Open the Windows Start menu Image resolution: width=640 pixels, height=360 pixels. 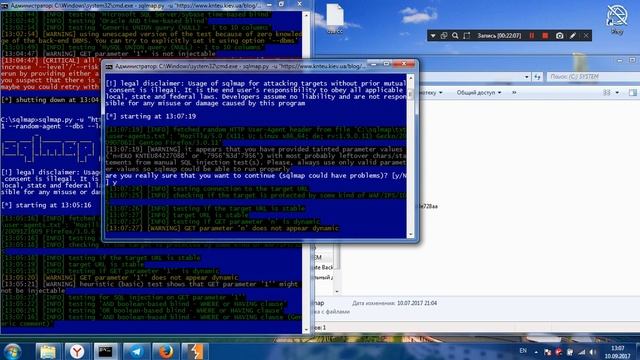[12, 351]
